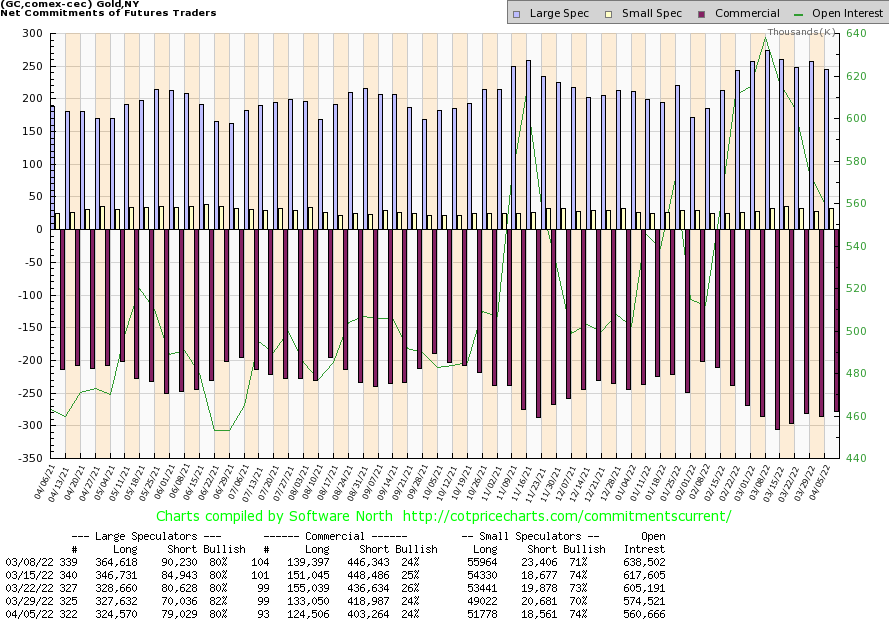Click the 04/05/22 date label on x-axis
Viewport: 889px width, 620px height.
(x=829, y=481)
